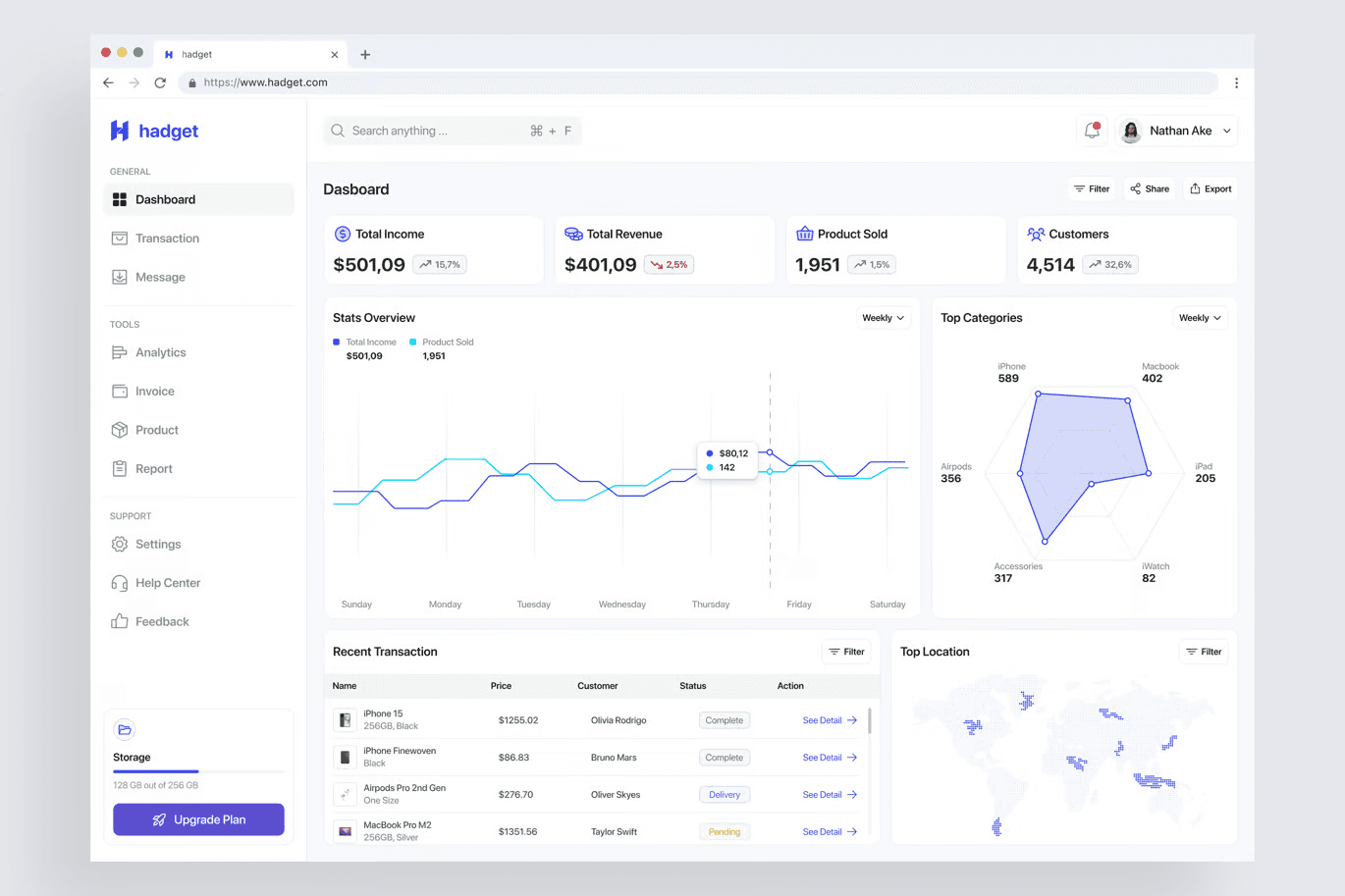Open Dashboard in the sidebar
Screen dimensions: 1345x896
click(198, 199)
